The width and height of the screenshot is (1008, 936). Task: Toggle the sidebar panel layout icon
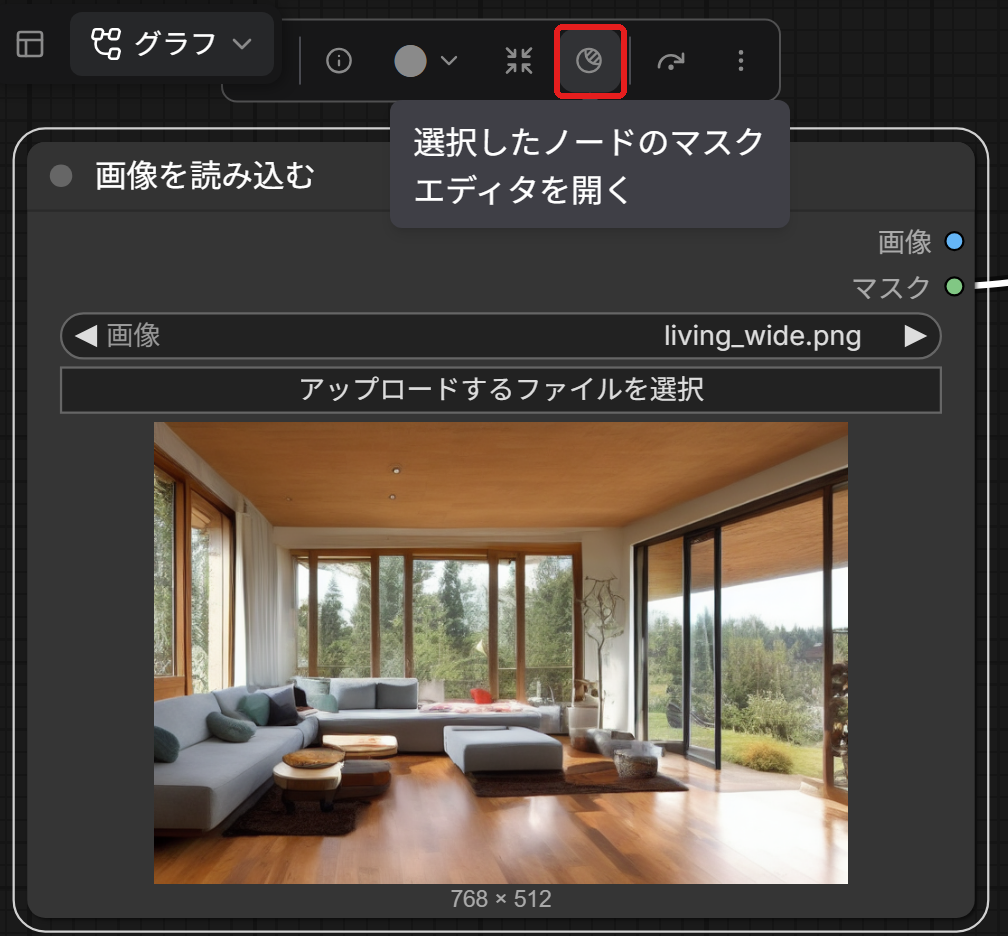point(30,44)
